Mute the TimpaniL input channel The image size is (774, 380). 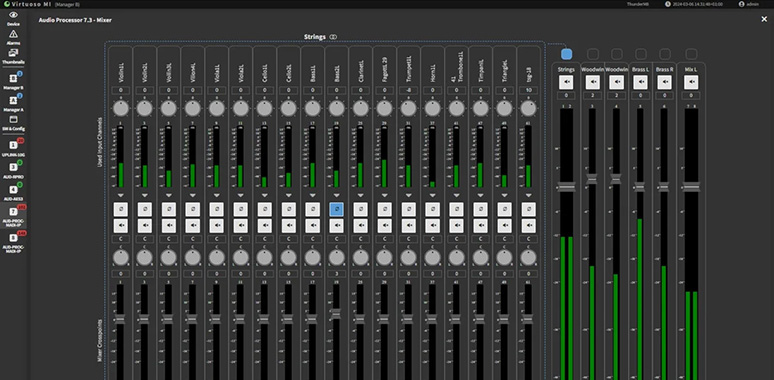481,226
